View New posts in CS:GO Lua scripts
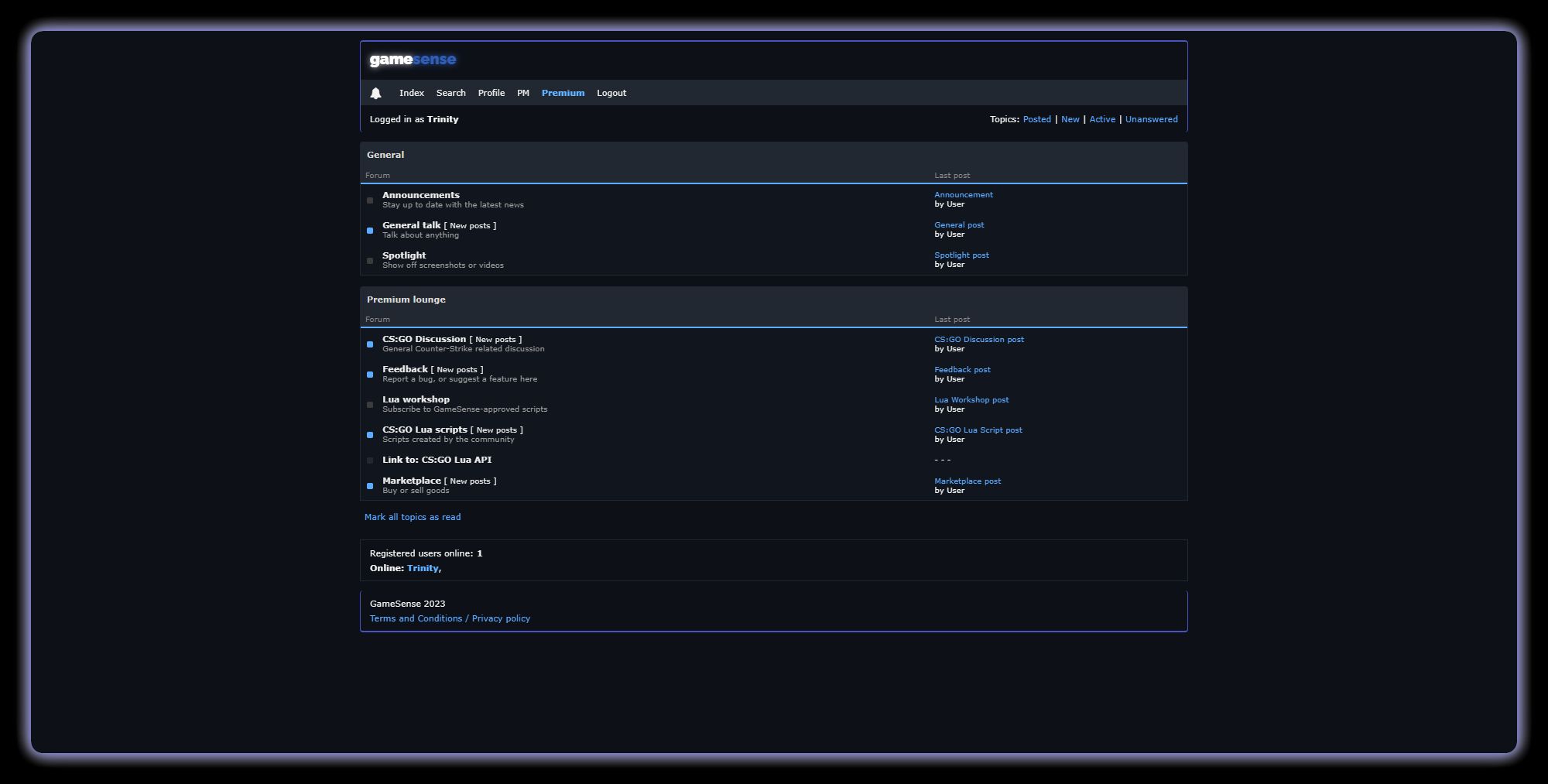1548x784 pixels. pos(496,430)
